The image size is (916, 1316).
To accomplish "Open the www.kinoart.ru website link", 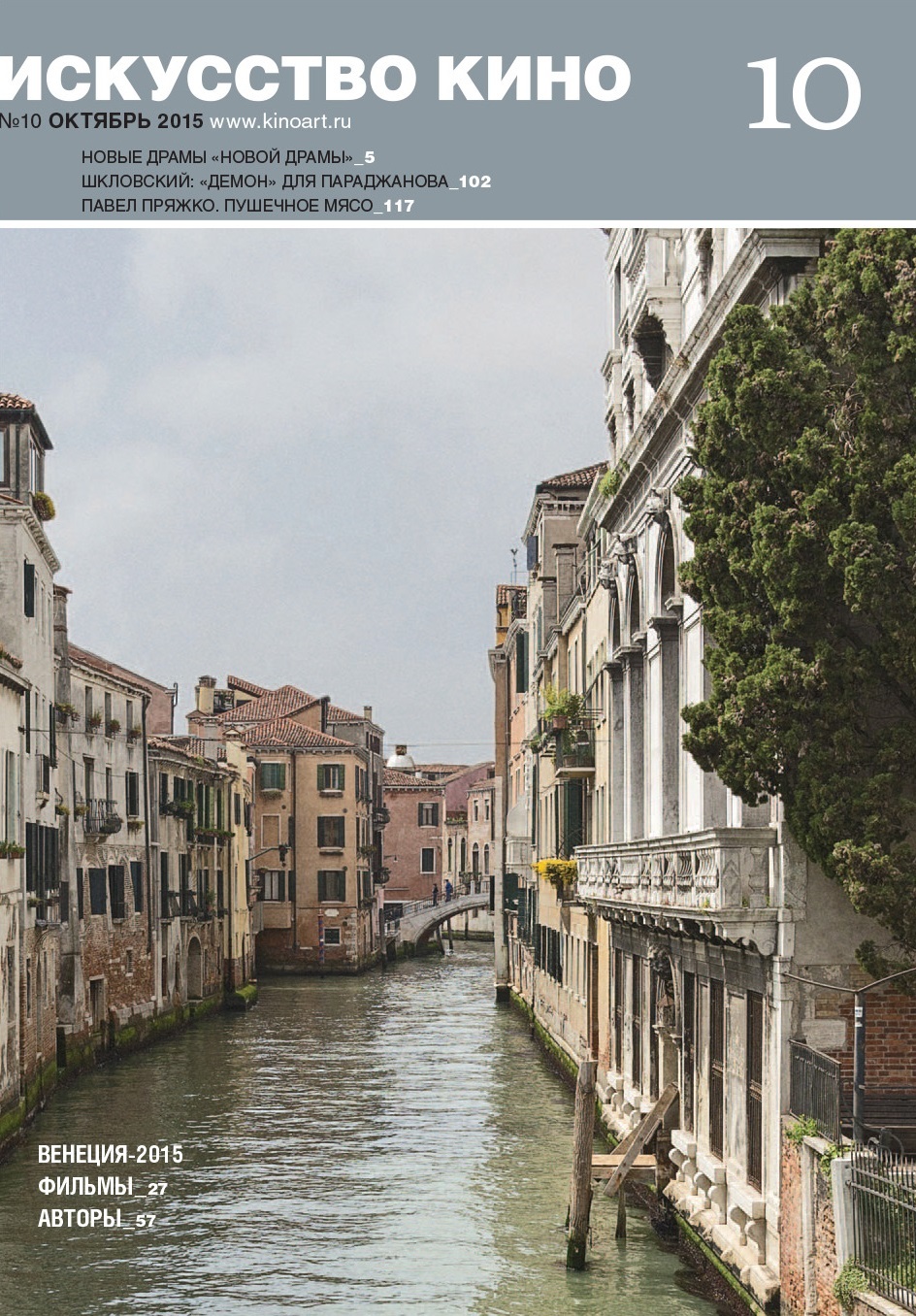I will [x=280, y=121].
